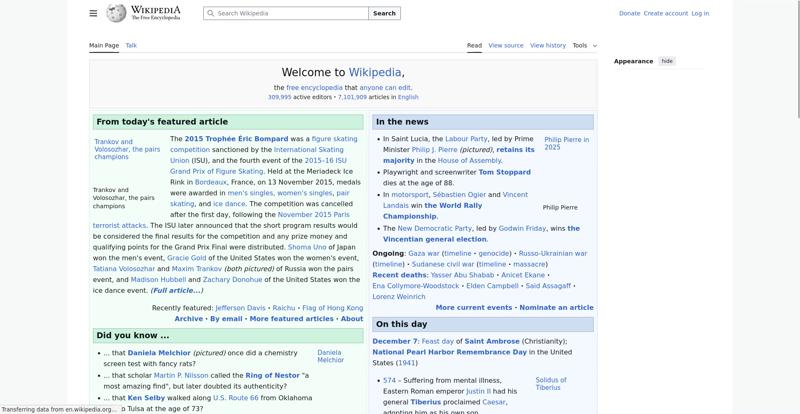Click the Wikipedia globe logo
The image size is (800, 414).
point(117,13)
